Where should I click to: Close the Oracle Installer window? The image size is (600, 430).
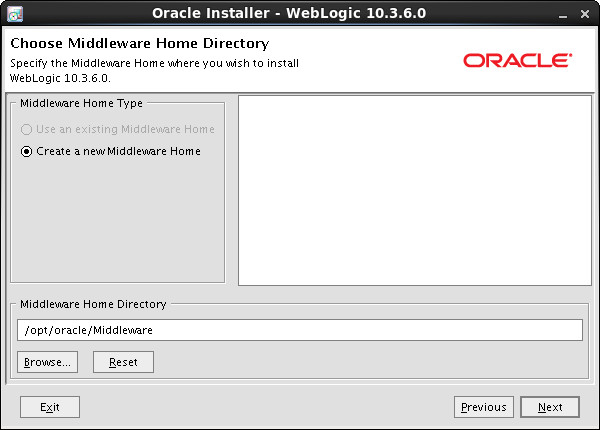[x=585, y=14]
